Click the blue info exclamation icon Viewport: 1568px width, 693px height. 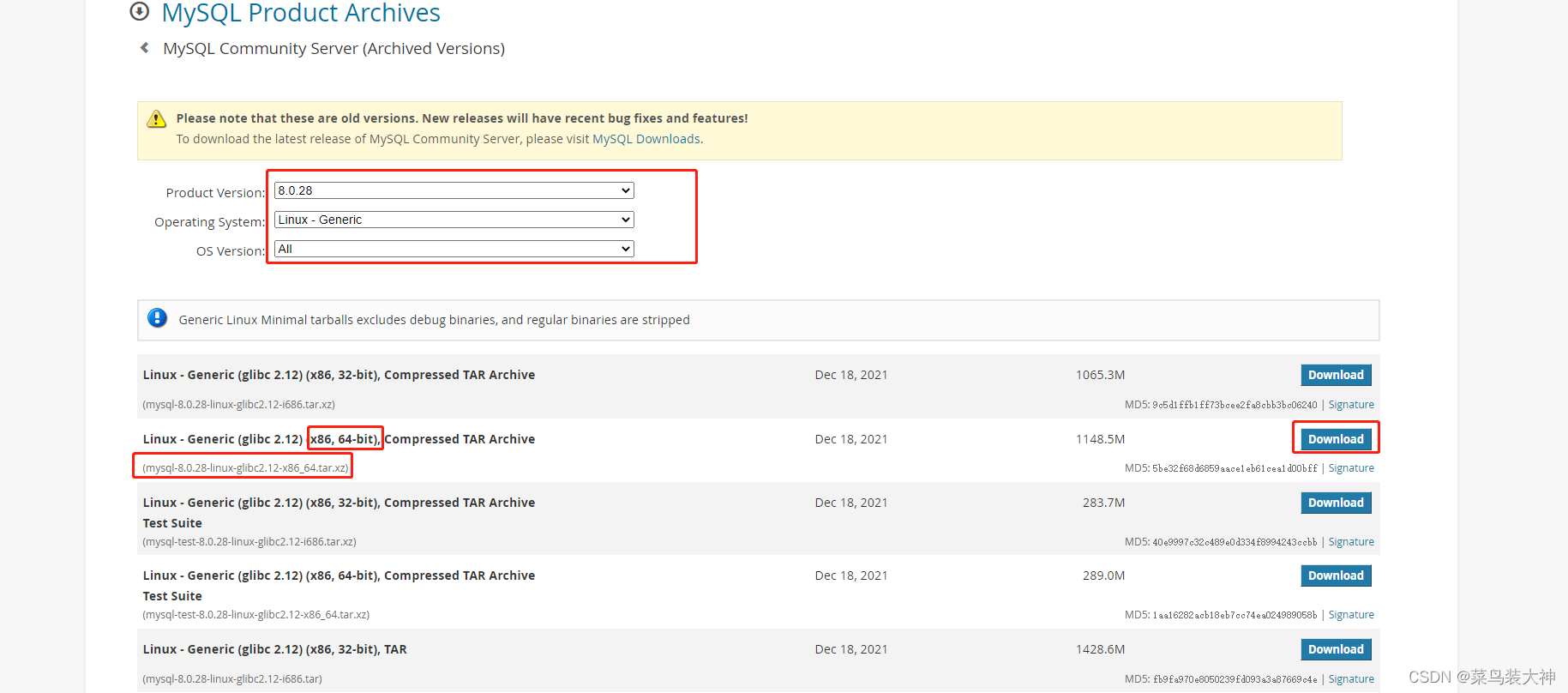coord(157,318)
